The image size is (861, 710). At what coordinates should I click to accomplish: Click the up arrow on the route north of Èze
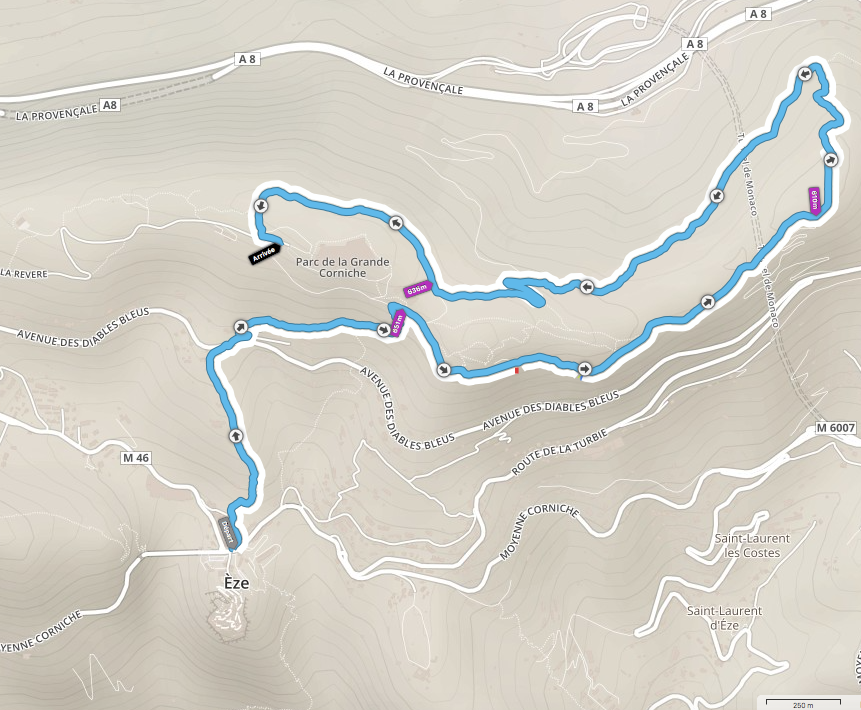pos(236,435)
